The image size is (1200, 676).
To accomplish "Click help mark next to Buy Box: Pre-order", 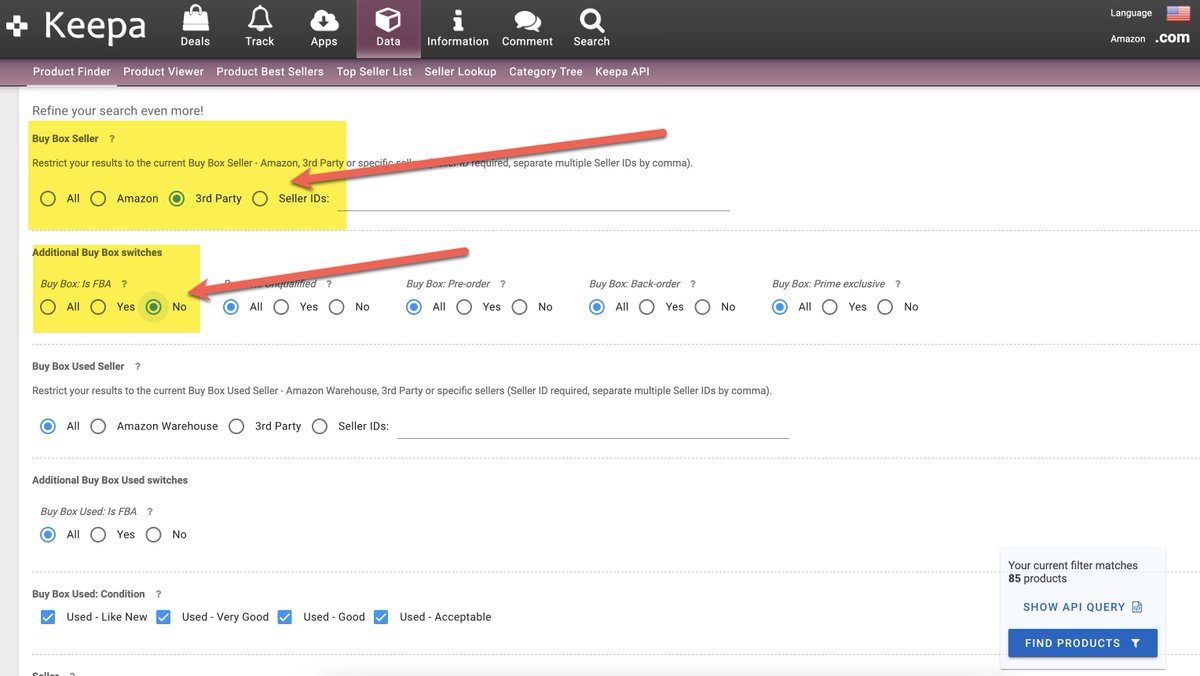I will [x=502, y=284].
